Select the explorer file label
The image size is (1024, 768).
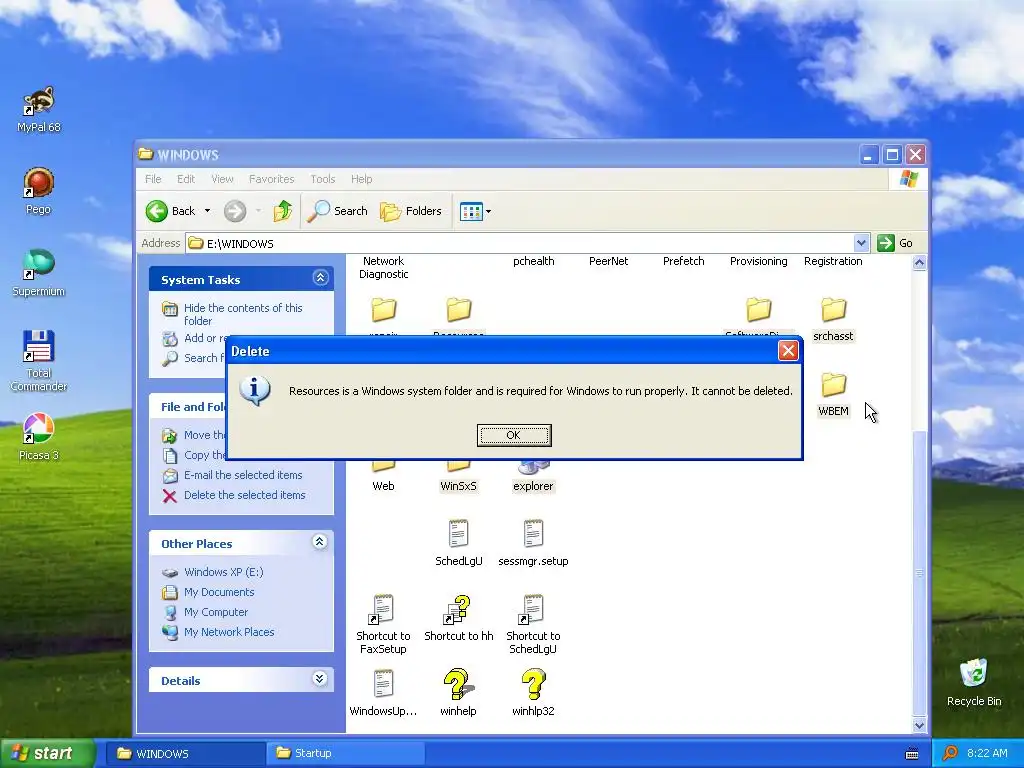click(x=533, y=486)
